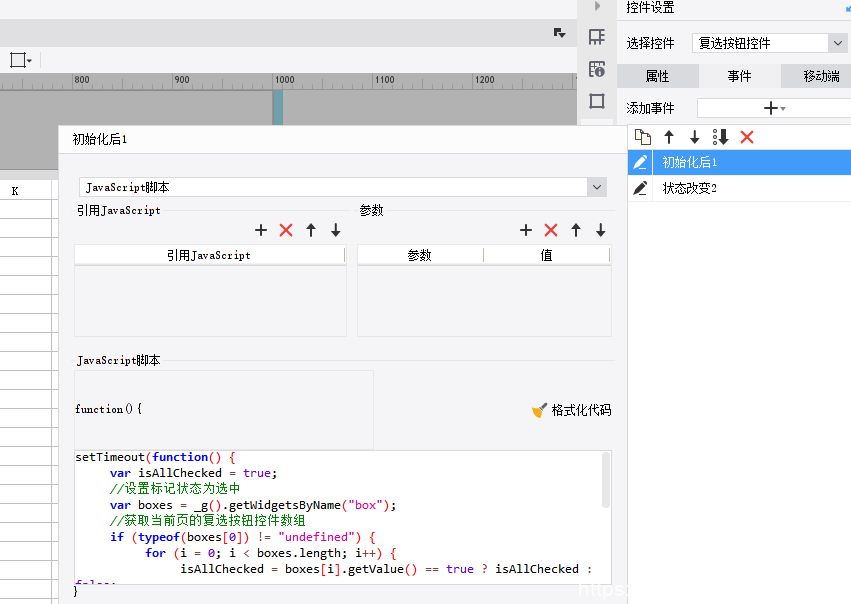Move the parameter row up
851x604 pixels.
coord(576,230)
